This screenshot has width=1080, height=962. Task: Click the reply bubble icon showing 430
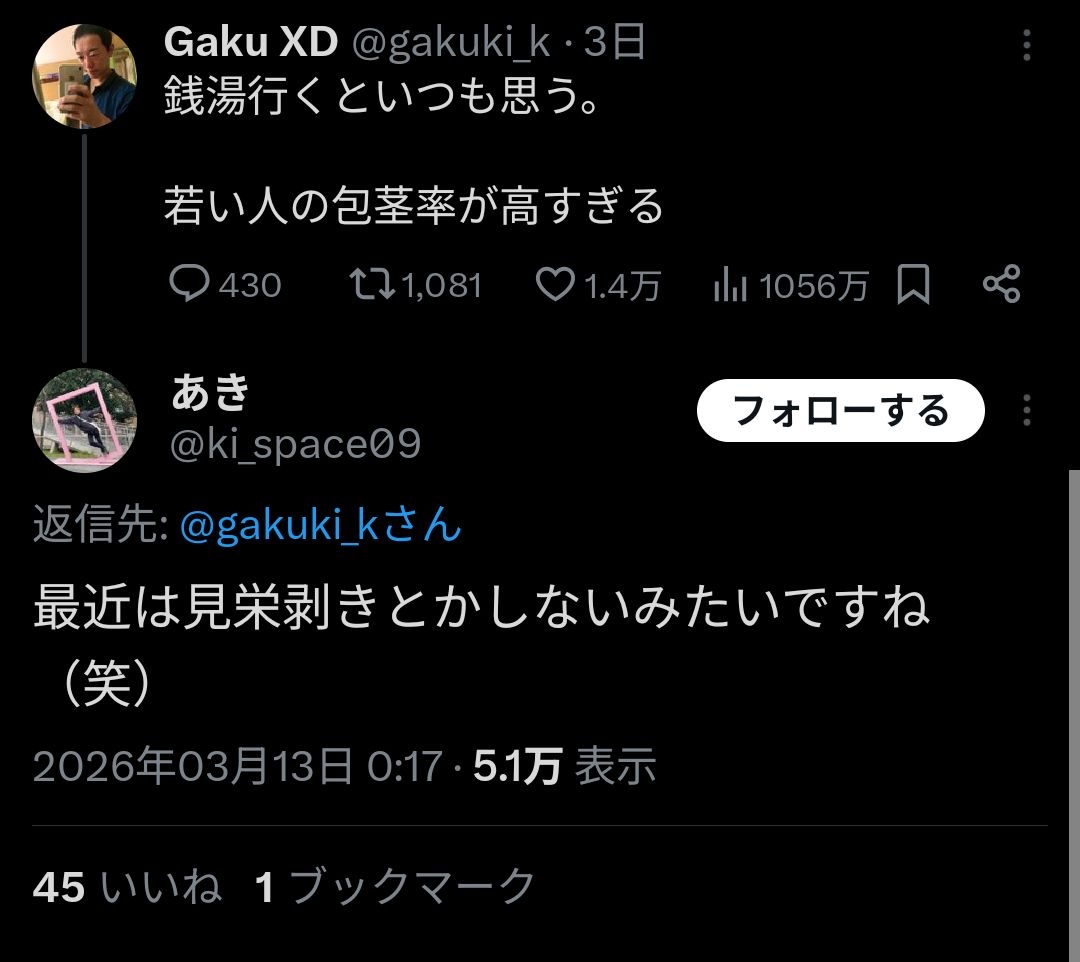(x=189, y=284)
